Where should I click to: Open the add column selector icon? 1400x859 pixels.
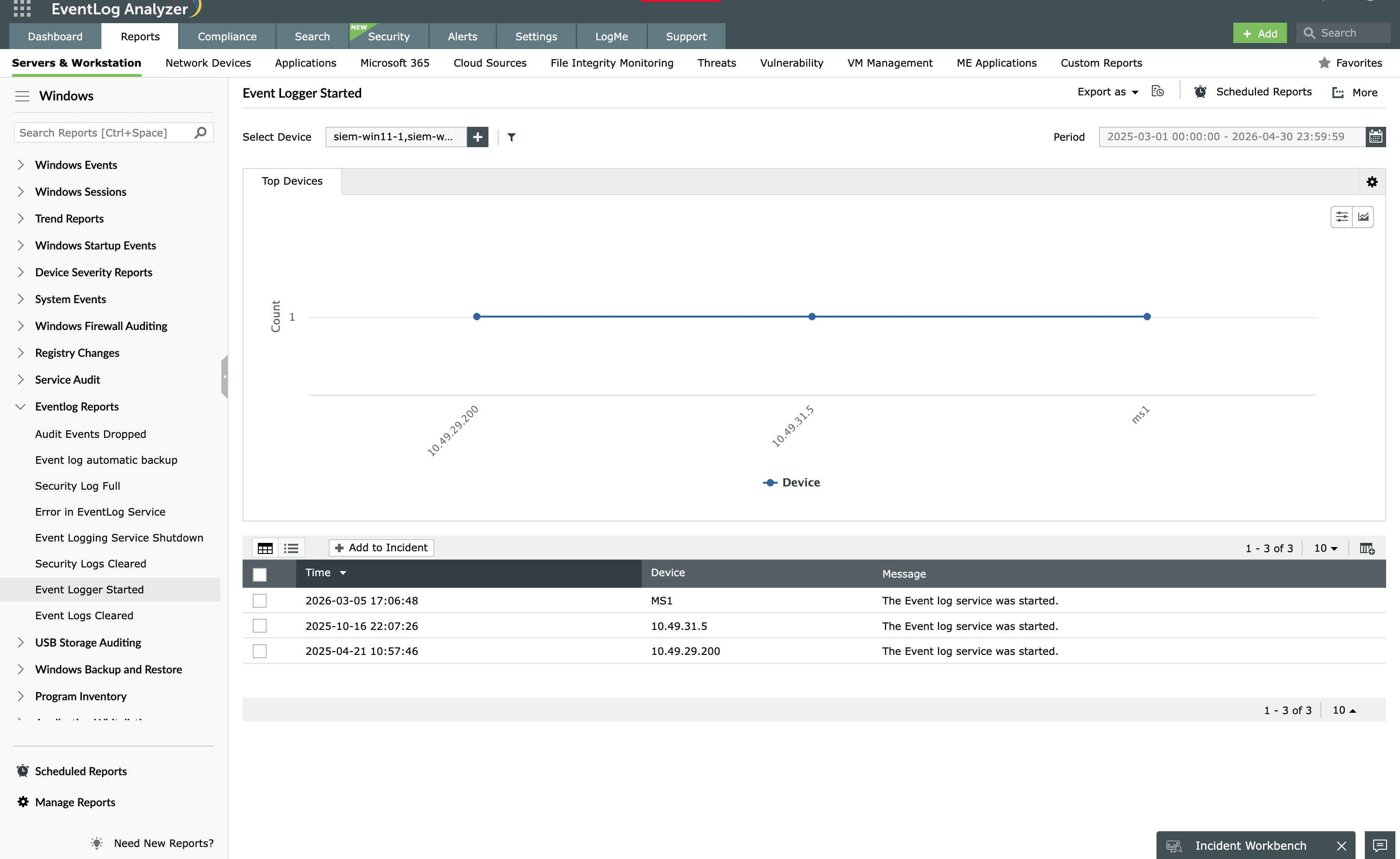pos(1367,548)
